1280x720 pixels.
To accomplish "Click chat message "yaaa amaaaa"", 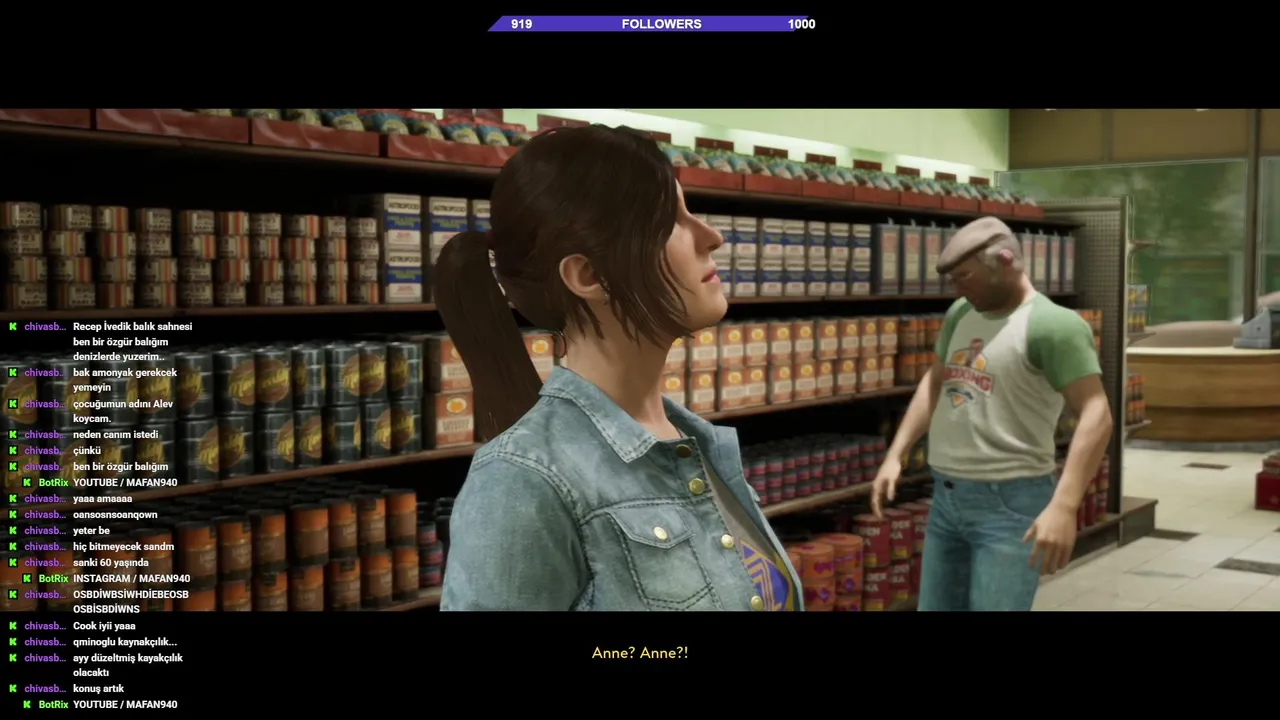I will coord(102,499).
